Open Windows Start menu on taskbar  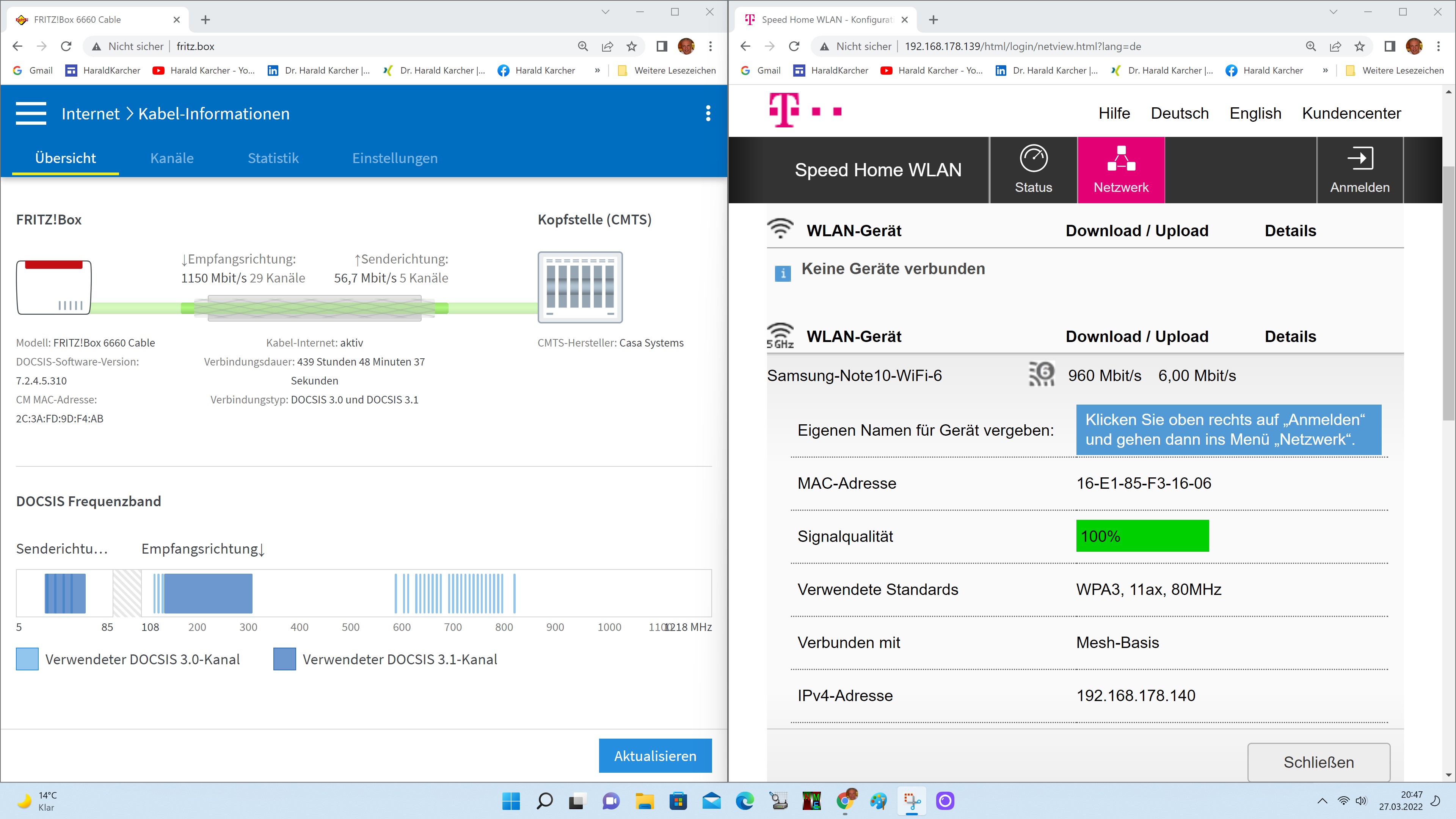[x=511, y=801]
